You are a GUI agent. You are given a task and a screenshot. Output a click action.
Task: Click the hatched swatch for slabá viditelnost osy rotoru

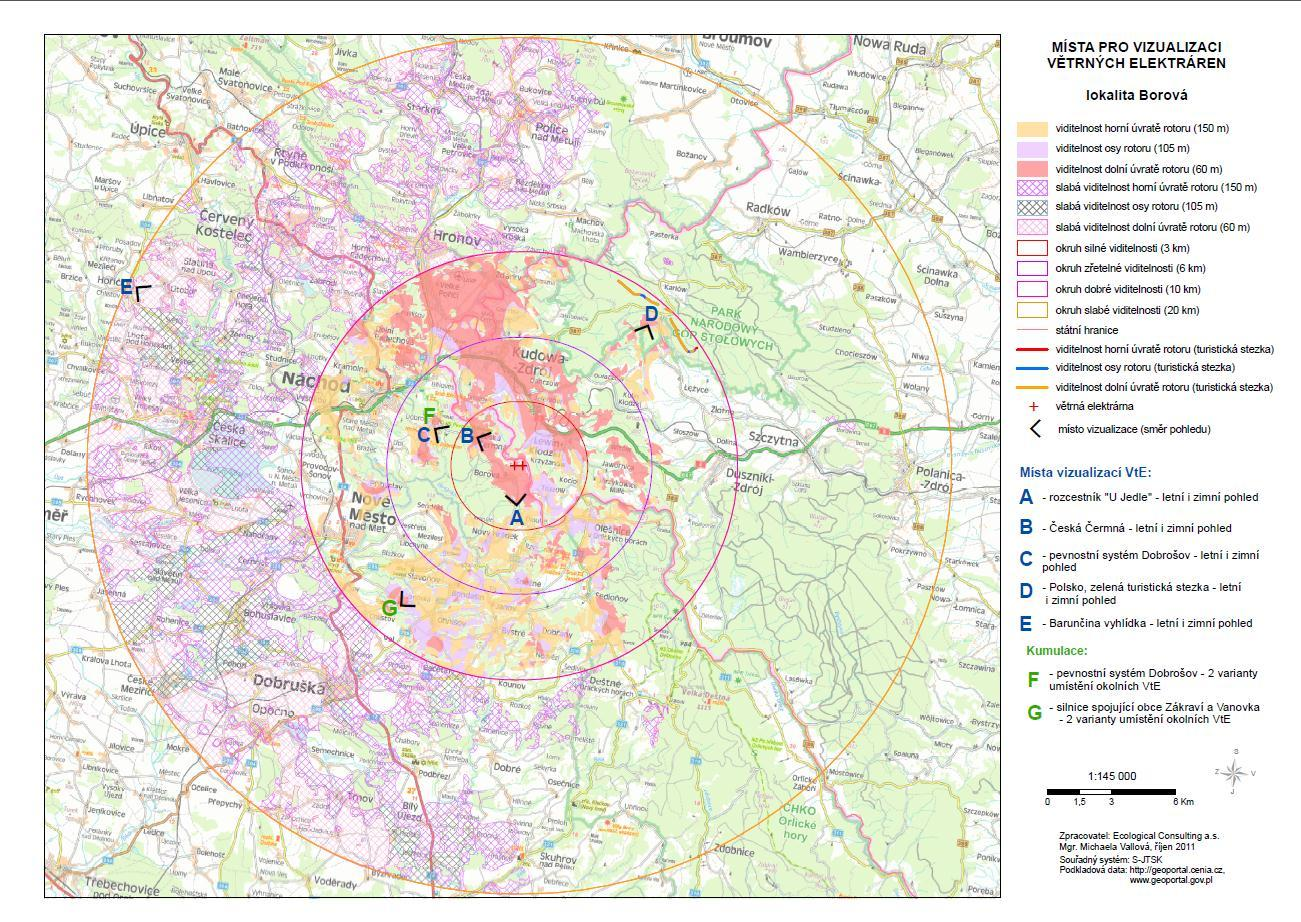tap(1032, 207)
